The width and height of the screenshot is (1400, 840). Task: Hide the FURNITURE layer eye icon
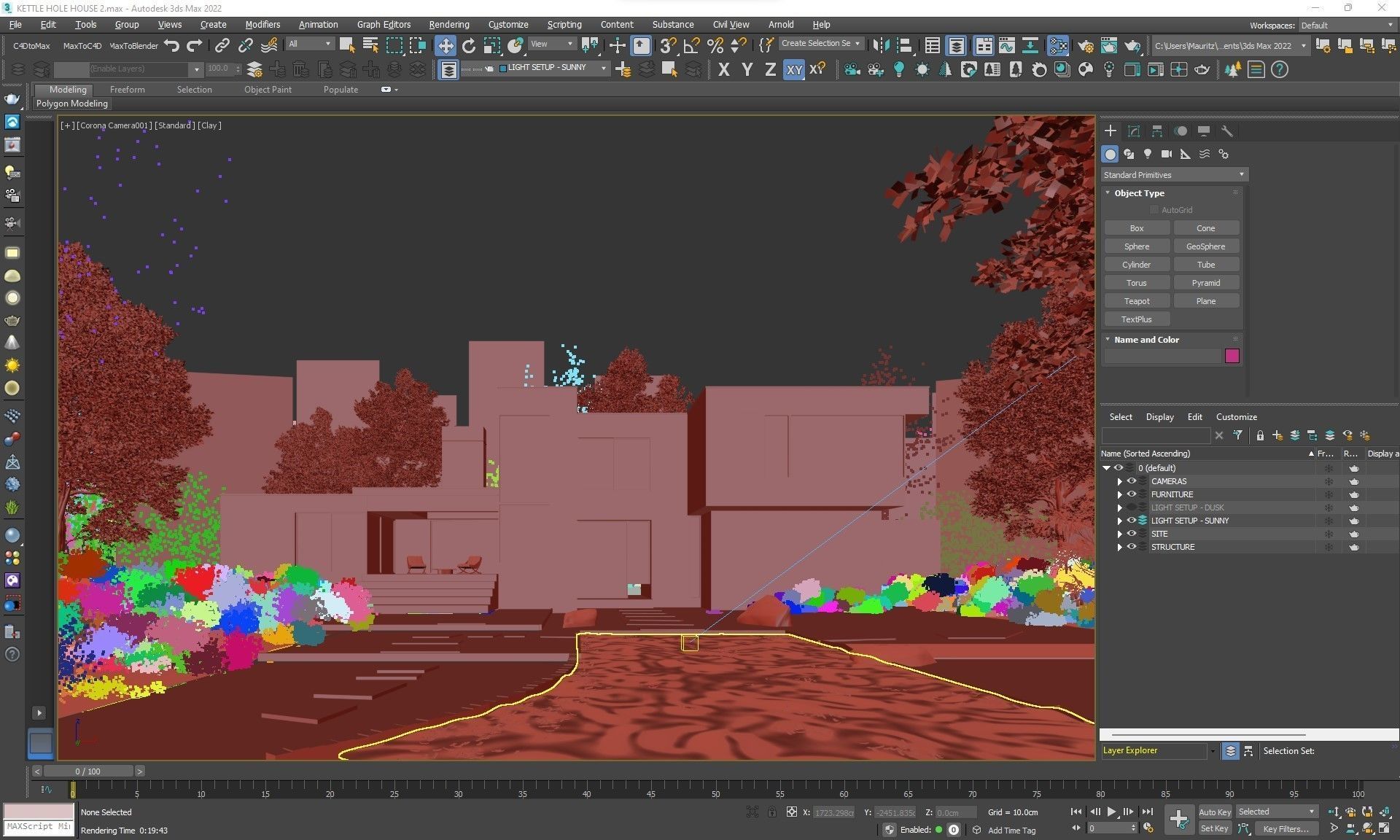(1132, 494)
